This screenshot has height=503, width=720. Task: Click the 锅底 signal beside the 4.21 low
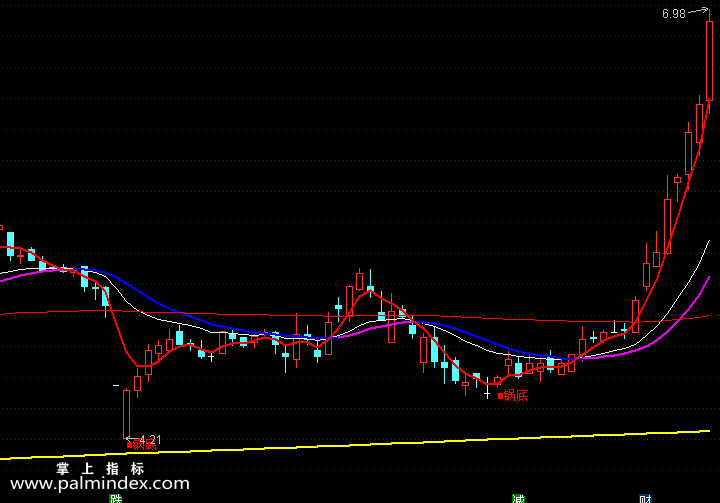pyautogui.click(x=142, y=445)
